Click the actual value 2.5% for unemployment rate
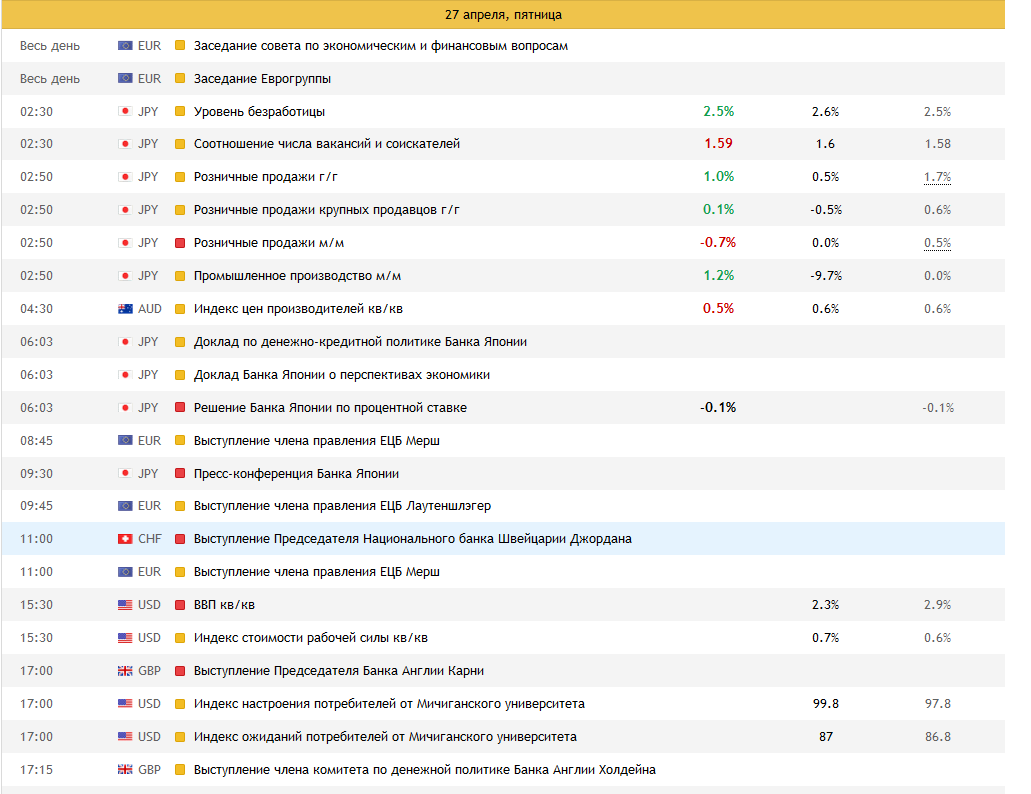This screenshot has height=794, width=1031. [719, 111]
